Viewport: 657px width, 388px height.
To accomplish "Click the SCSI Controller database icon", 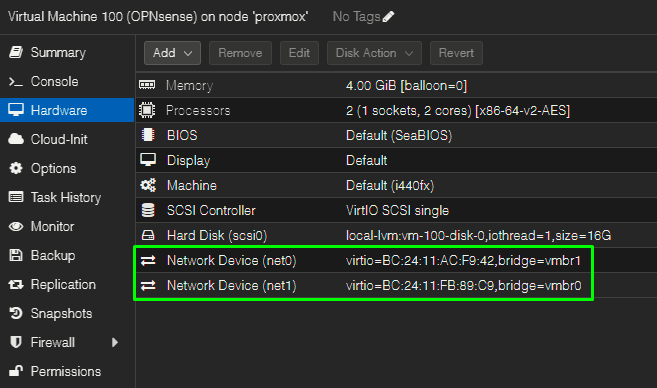I will [148, 210].
